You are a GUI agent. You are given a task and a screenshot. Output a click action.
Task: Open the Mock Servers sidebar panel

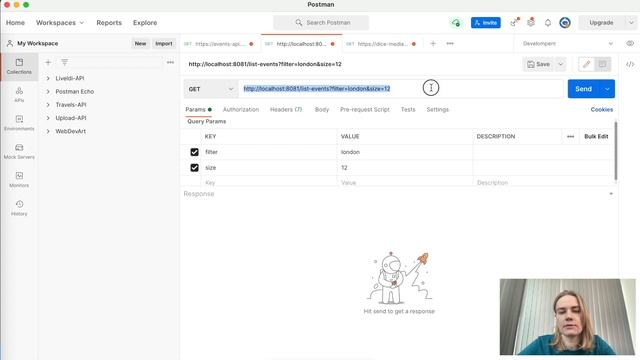(19, 151)
